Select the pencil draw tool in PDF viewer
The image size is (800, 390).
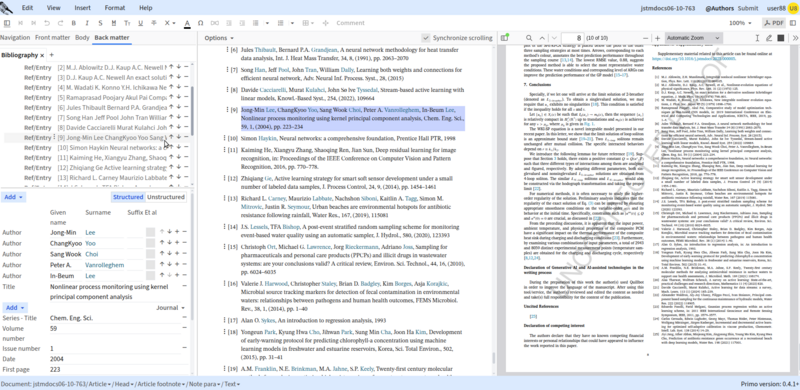769,38
